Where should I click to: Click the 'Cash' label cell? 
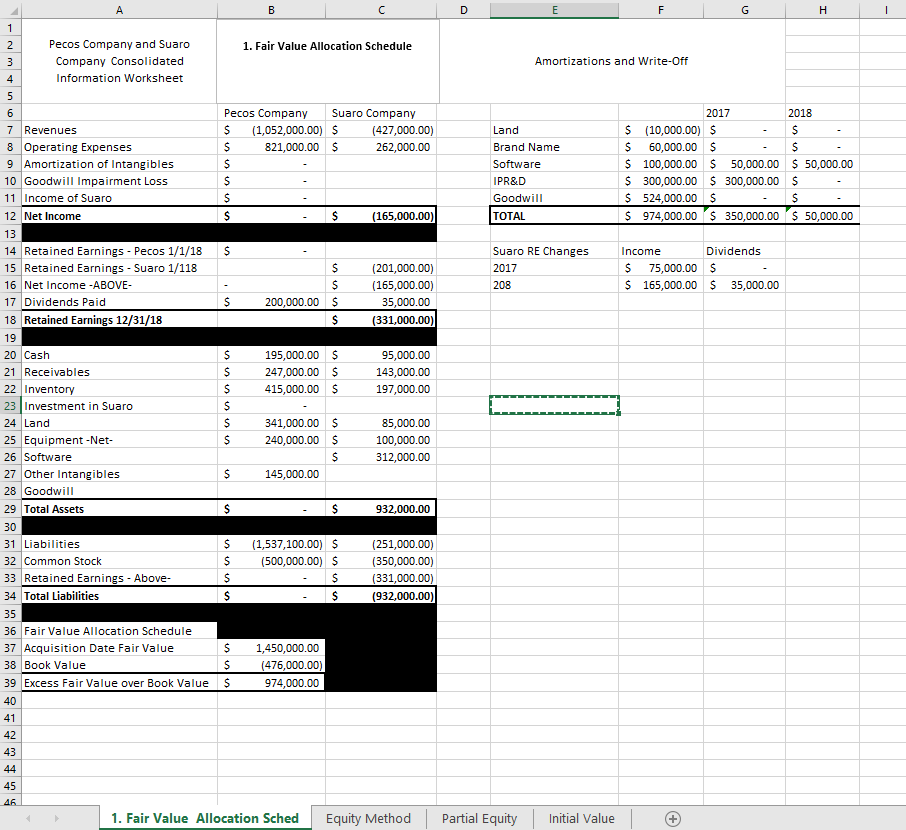click(x=119, y=355)
